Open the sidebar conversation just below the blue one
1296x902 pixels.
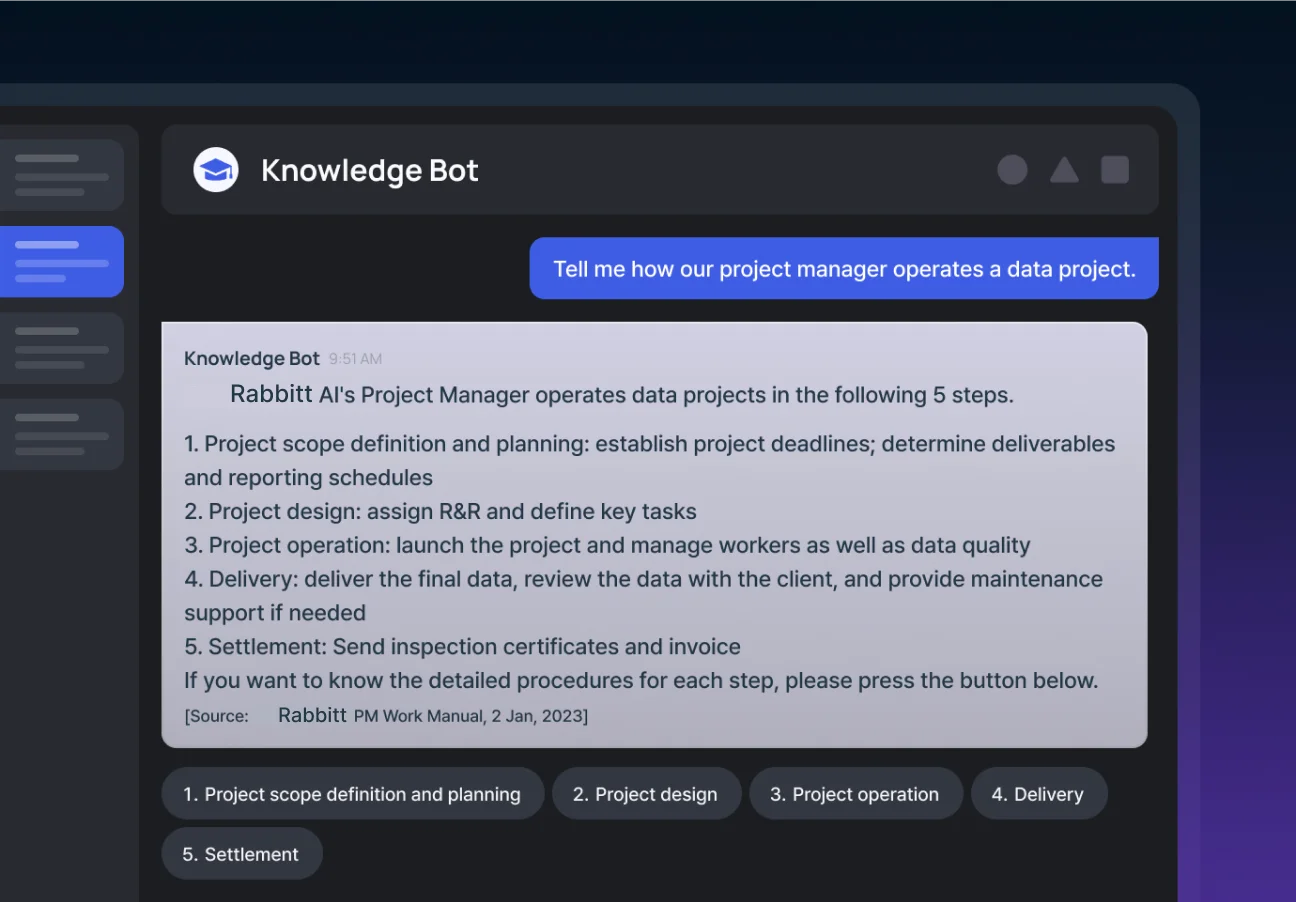tap(60, 348)
